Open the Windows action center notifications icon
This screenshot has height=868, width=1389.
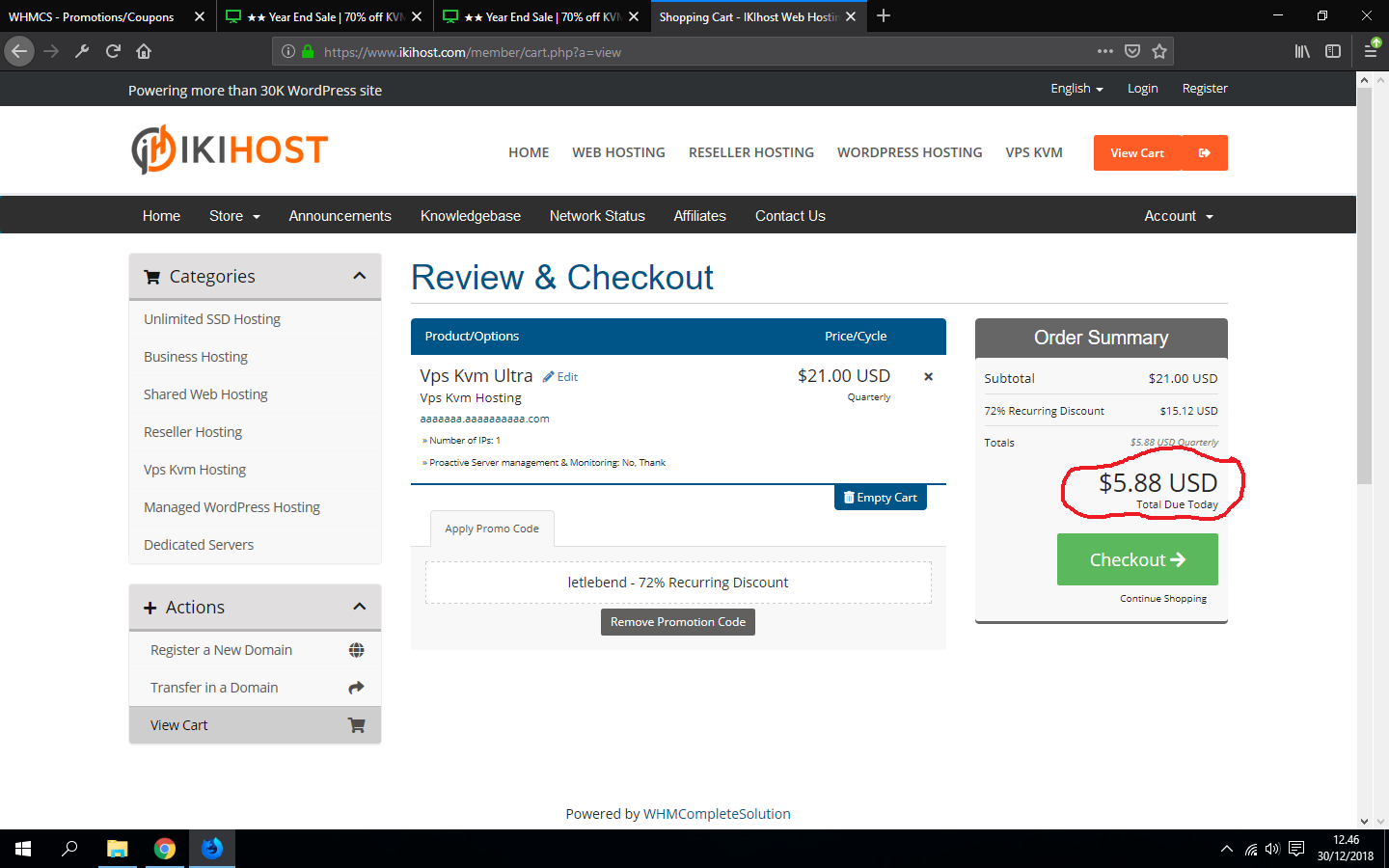pyautogui.click(x=1296, y=849)
